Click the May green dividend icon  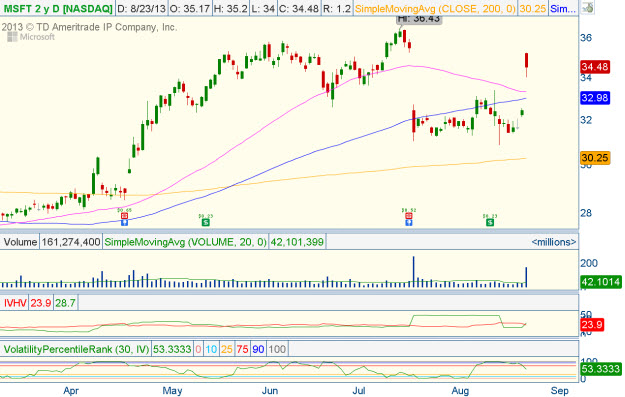tap(206, 222)
